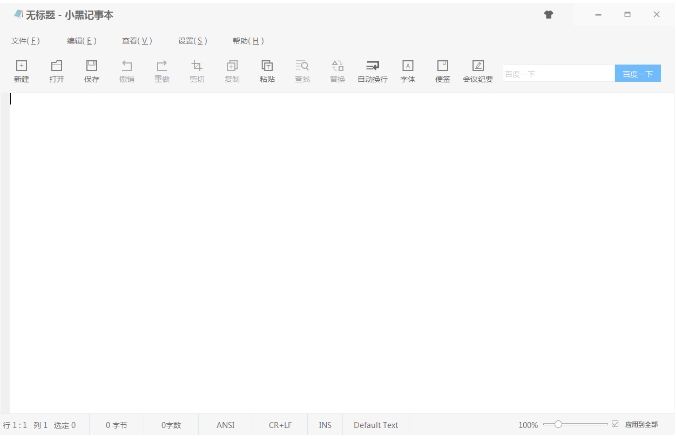This screenshot has height=439, width=676.
Task: Minimize the notepad window
Action: pos(598,15)
